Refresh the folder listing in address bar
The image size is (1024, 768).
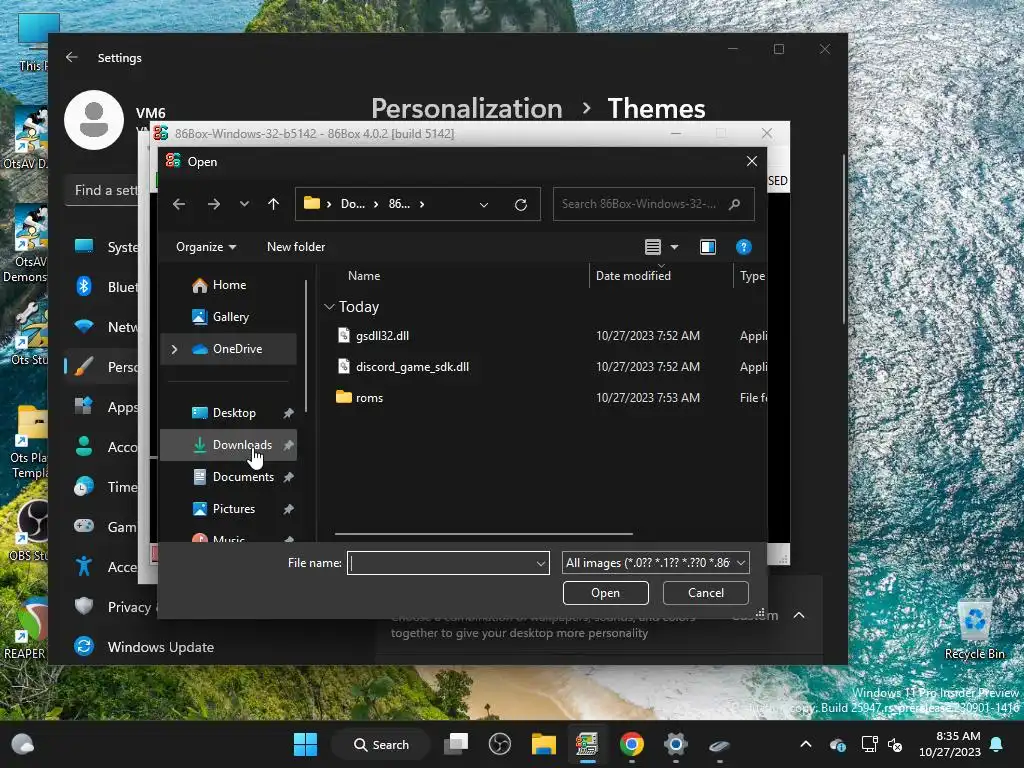(x=520, y=204)
